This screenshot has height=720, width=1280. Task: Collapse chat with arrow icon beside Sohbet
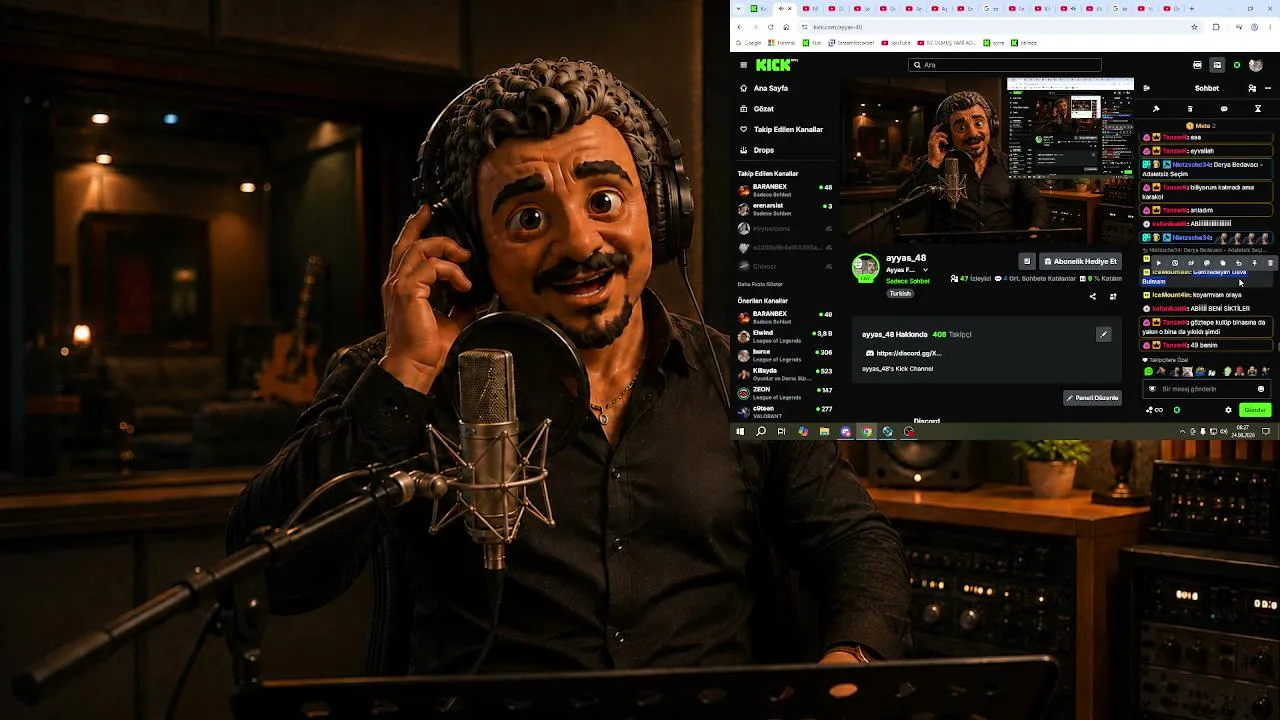[x=1146, y=88]
